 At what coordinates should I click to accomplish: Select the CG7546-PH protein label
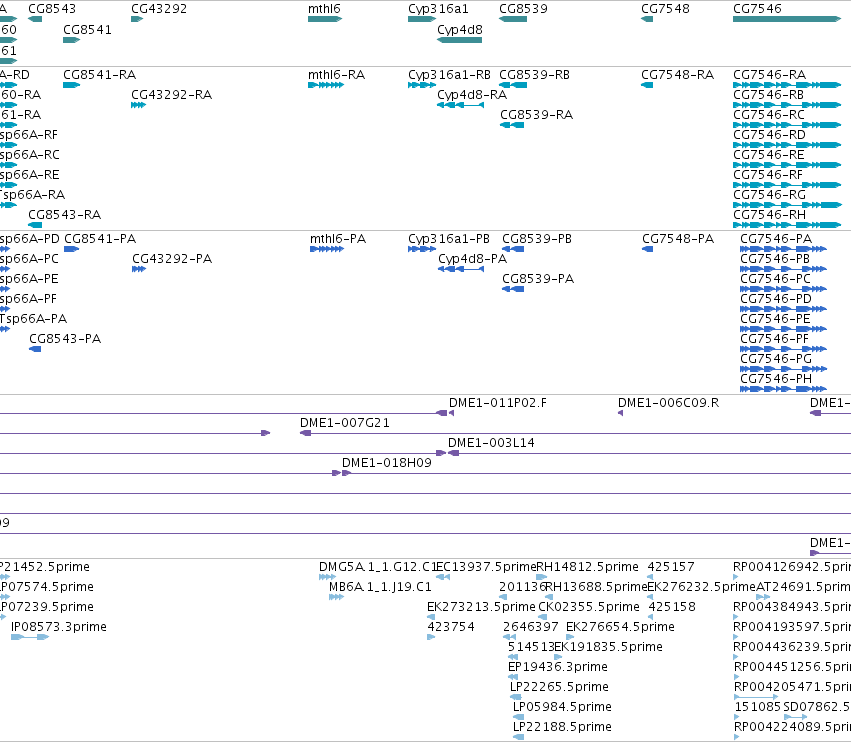point(776,379)
